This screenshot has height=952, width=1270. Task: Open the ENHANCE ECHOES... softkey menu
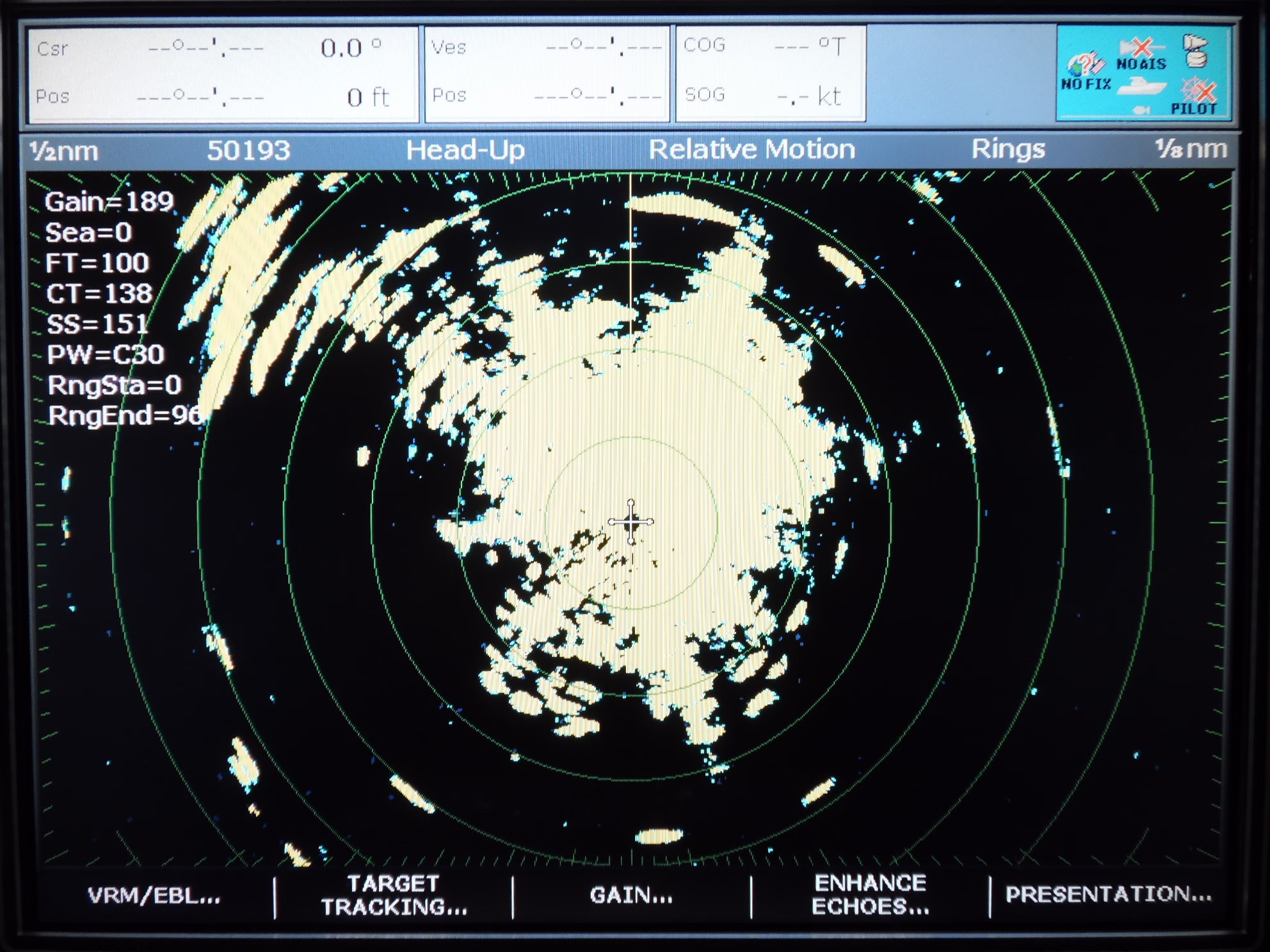pyautogui.click(x=870, y=894)
